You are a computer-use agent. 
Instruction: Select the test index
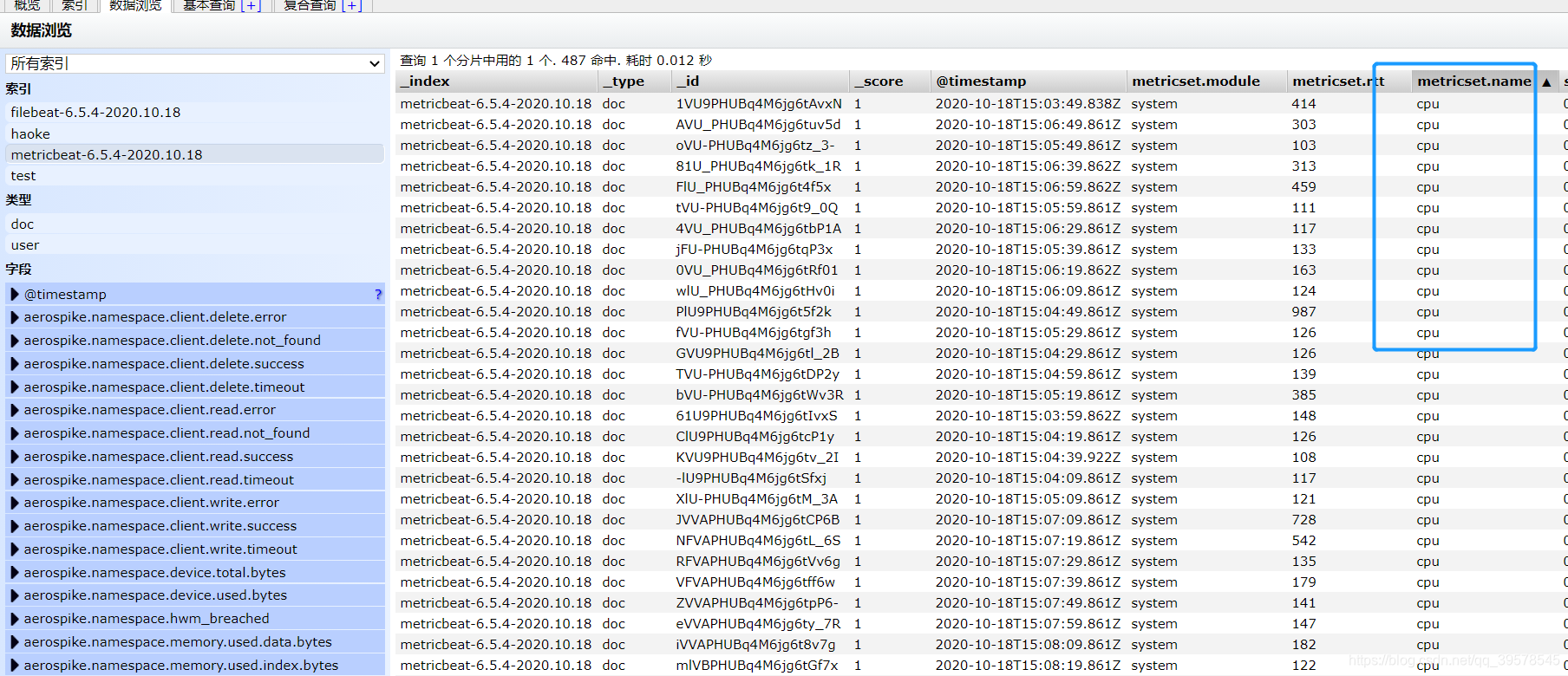(x=195, y=175)
